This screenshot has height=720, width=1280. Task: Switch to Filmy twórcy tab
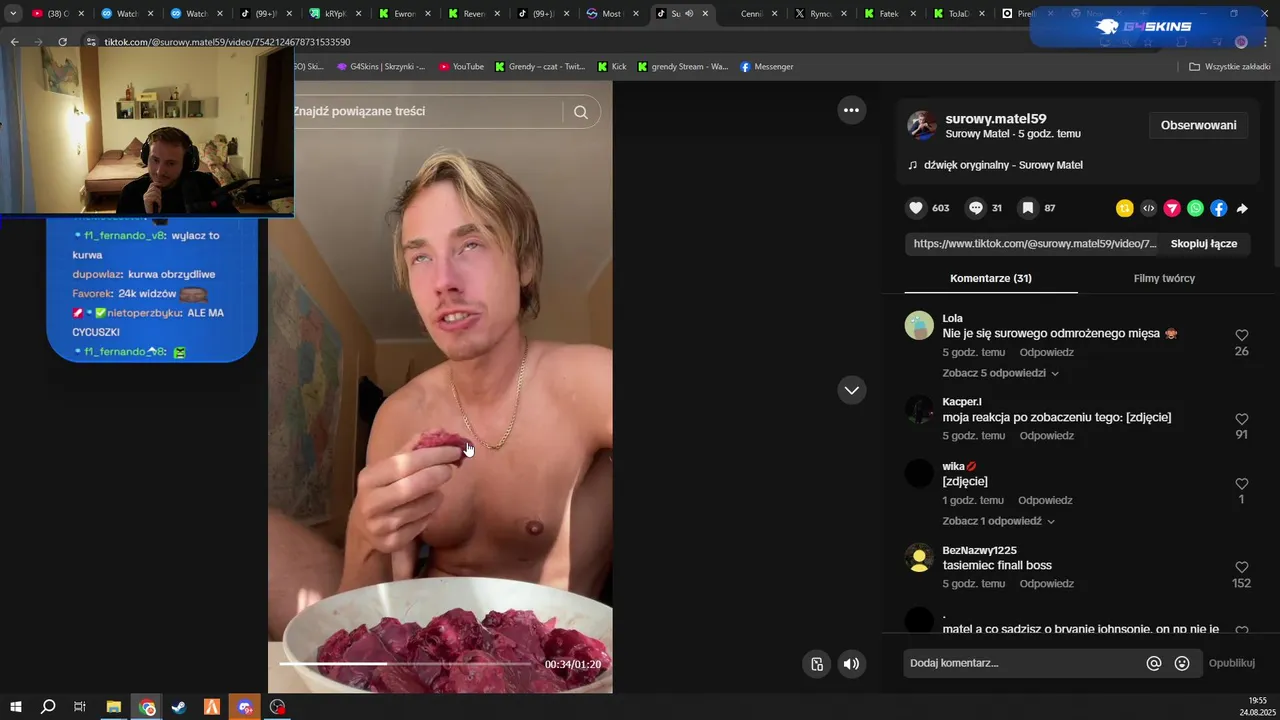pos(1164,278)
